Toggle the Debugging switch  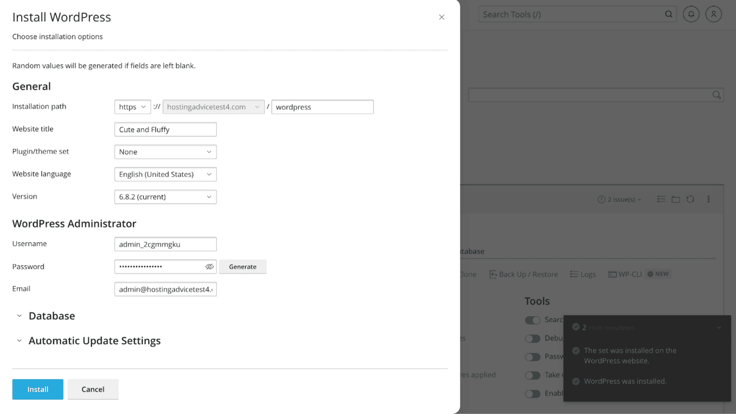[x=533, y=338]
